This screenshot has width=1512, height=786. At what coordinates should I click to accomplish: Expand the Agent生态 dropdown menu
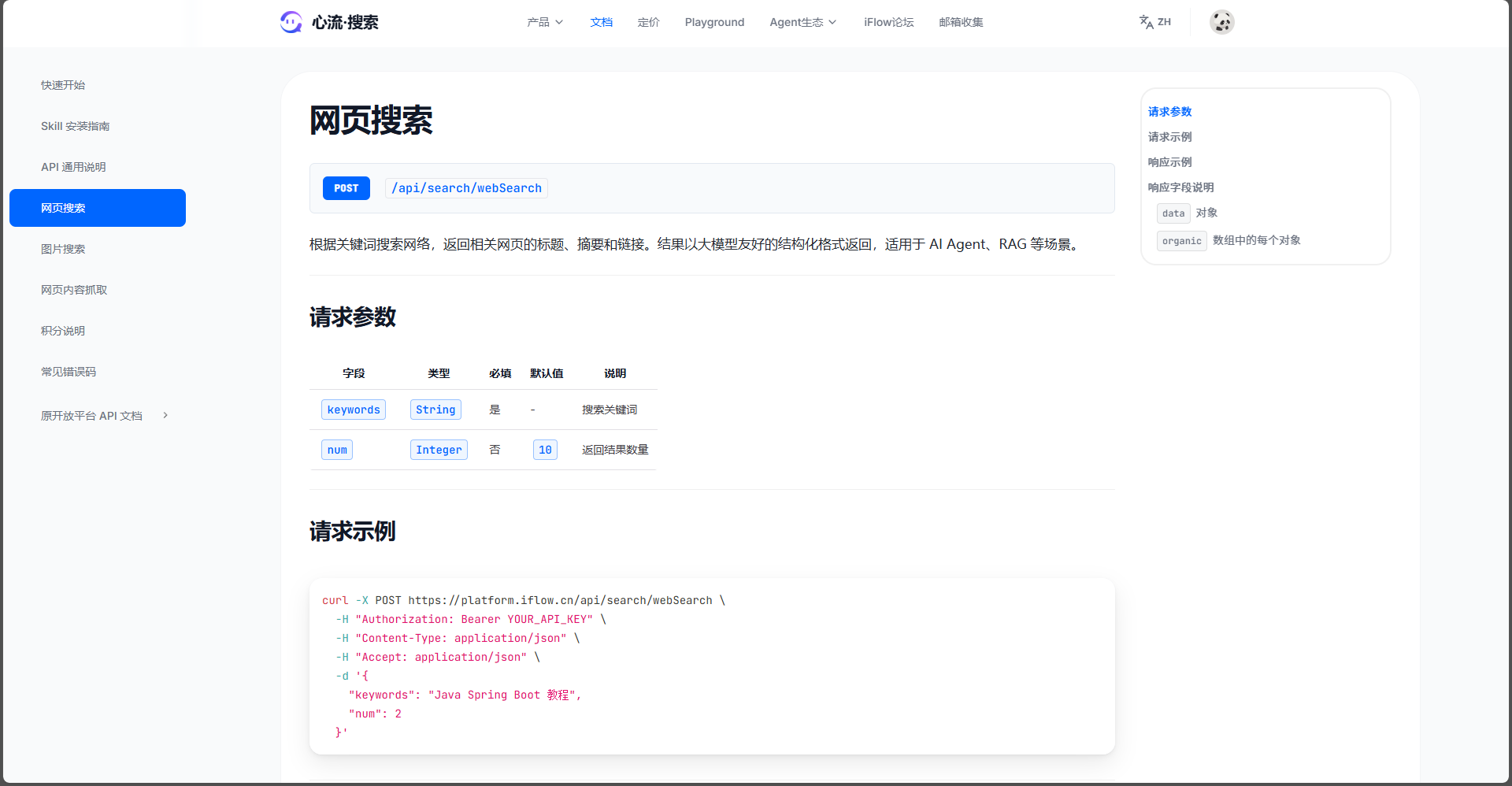pos(802,22)
